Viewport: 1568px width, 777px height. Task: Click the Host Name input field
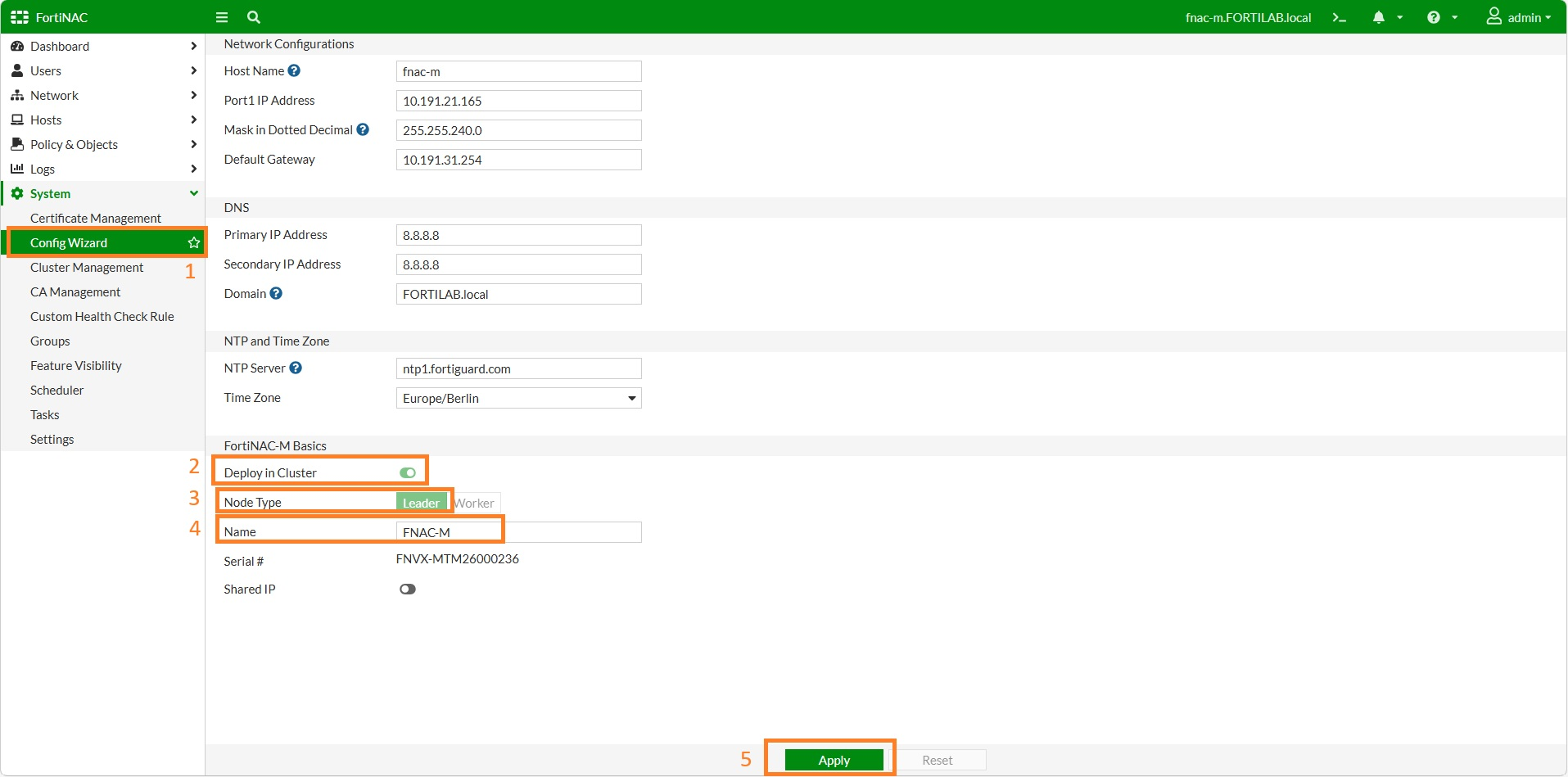point(518,71)
